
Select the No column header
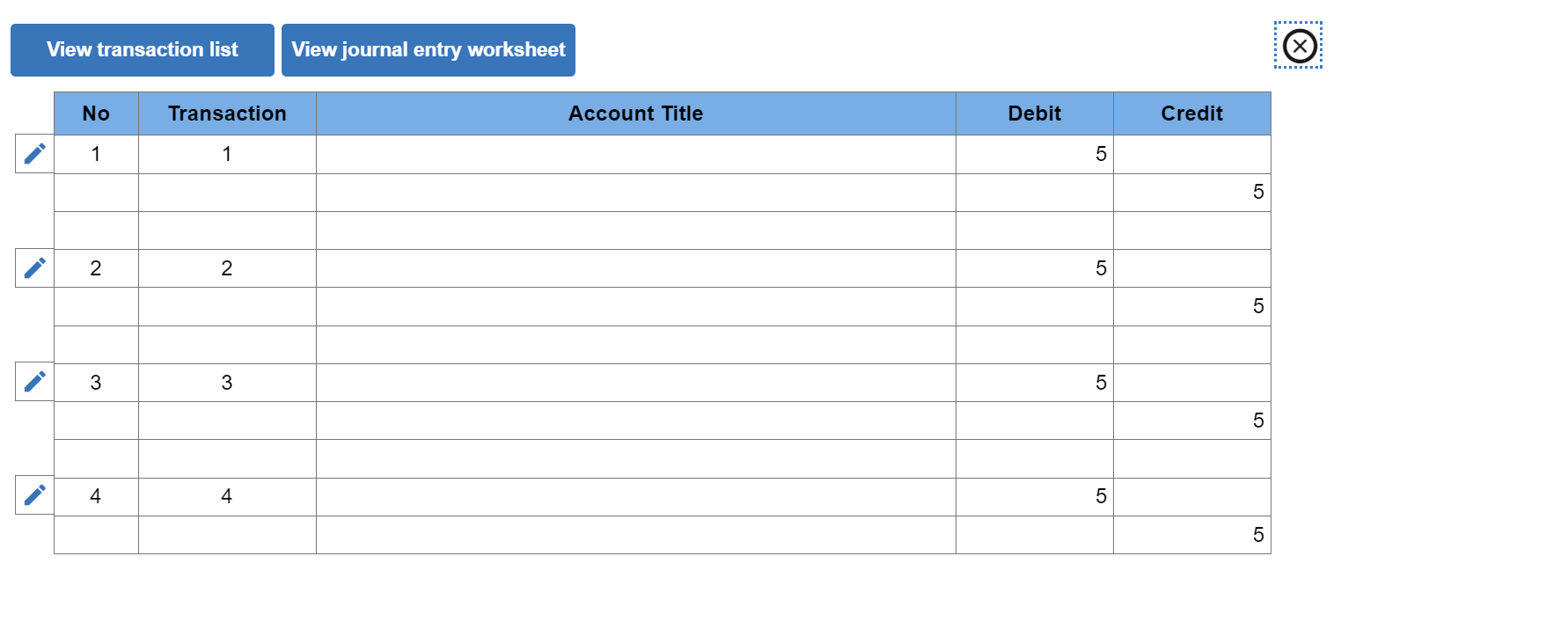(x=95, y=113)
